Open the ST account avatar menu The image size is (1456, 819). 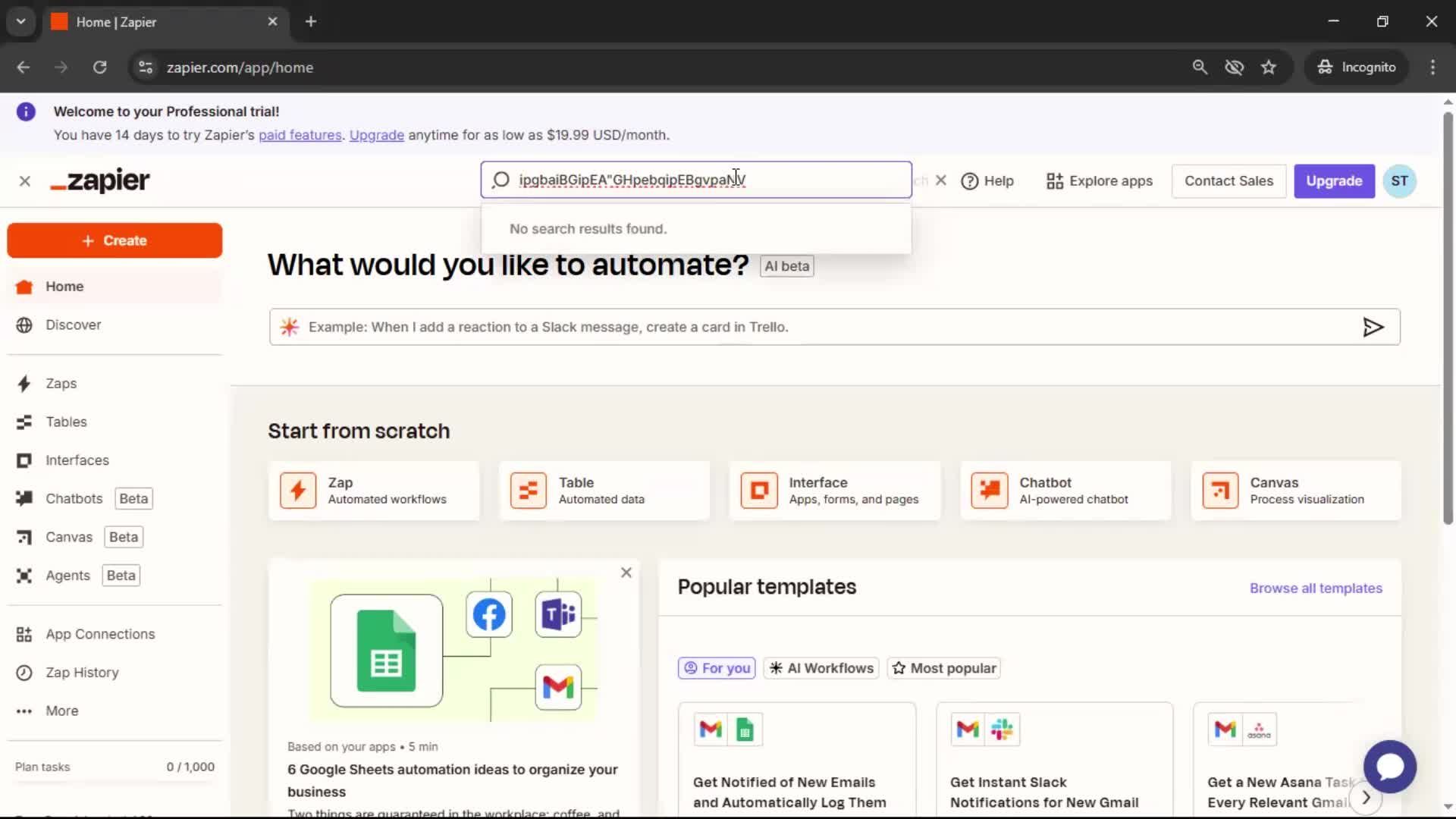click(1399, 181)
